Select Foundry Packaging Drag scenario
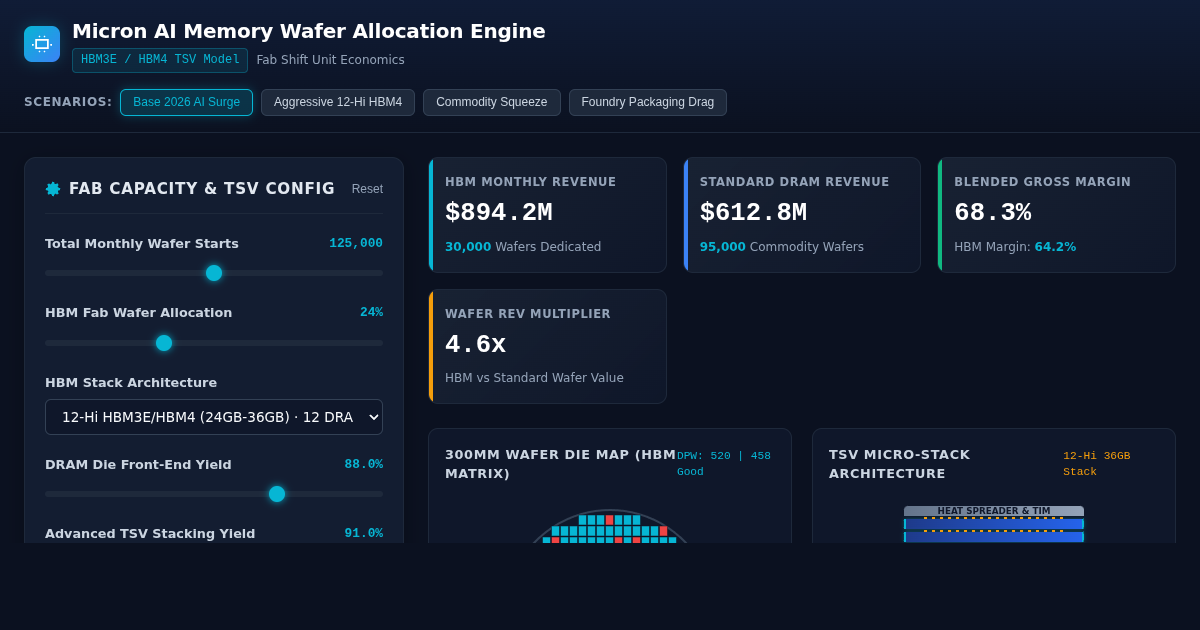1200x630 pixels. pos(648,102)
